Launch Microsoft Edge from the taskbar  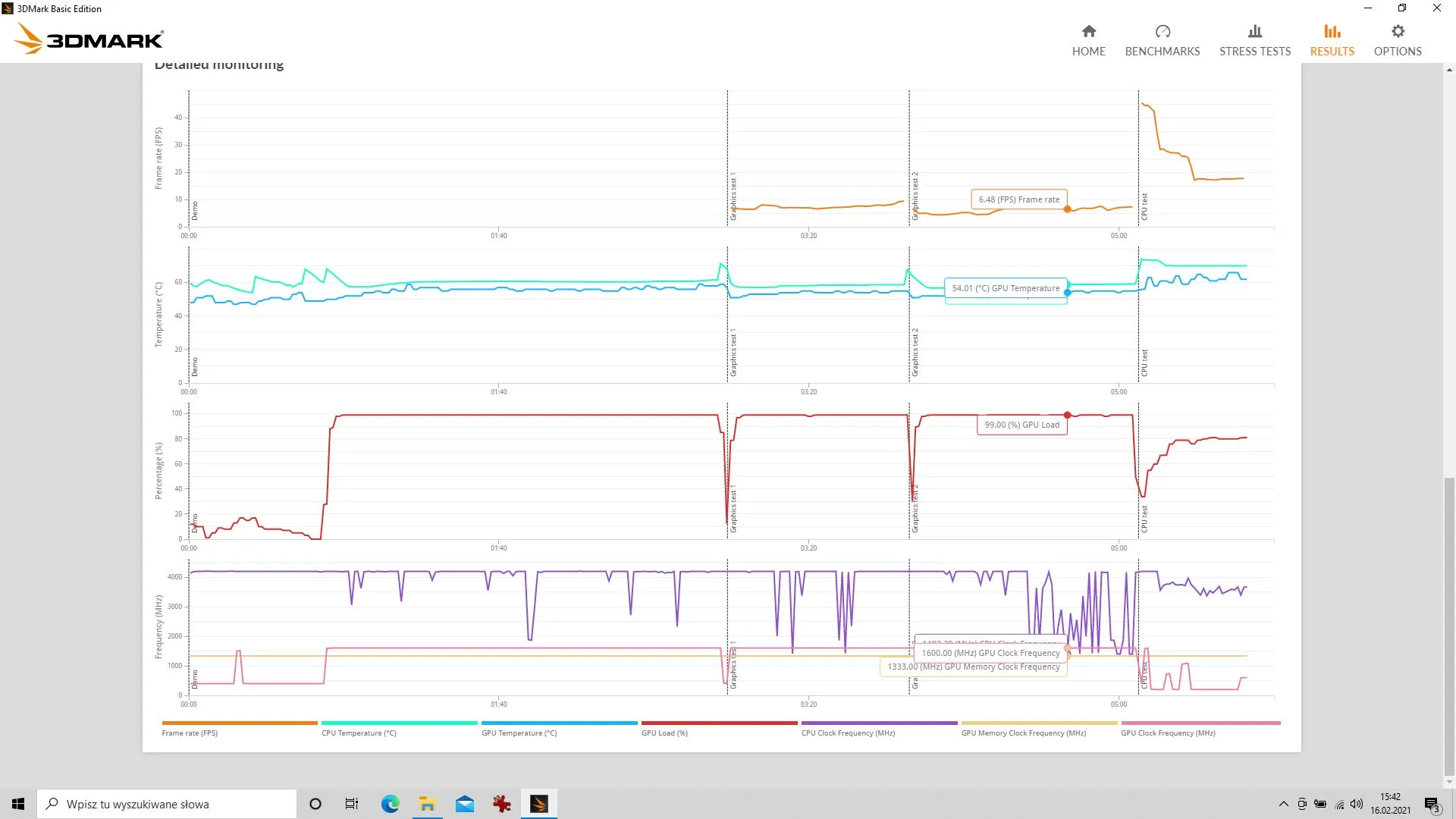[390, 803]
